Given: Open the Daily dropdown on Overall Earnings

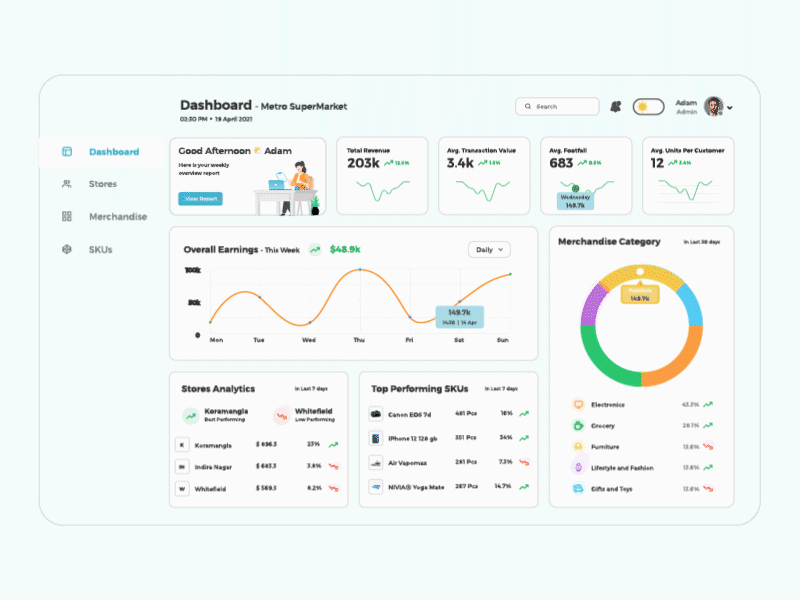Looking at the screenshot, I should 488,249.
